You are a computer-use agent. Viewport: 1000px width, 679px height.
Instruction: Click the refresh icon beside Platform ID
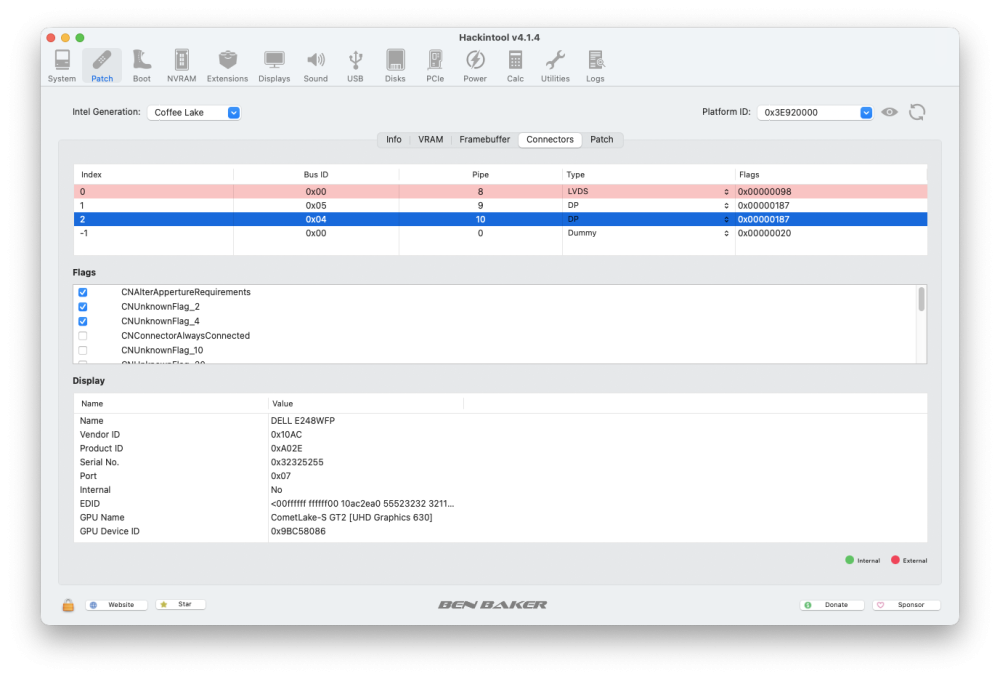[917, 112]
